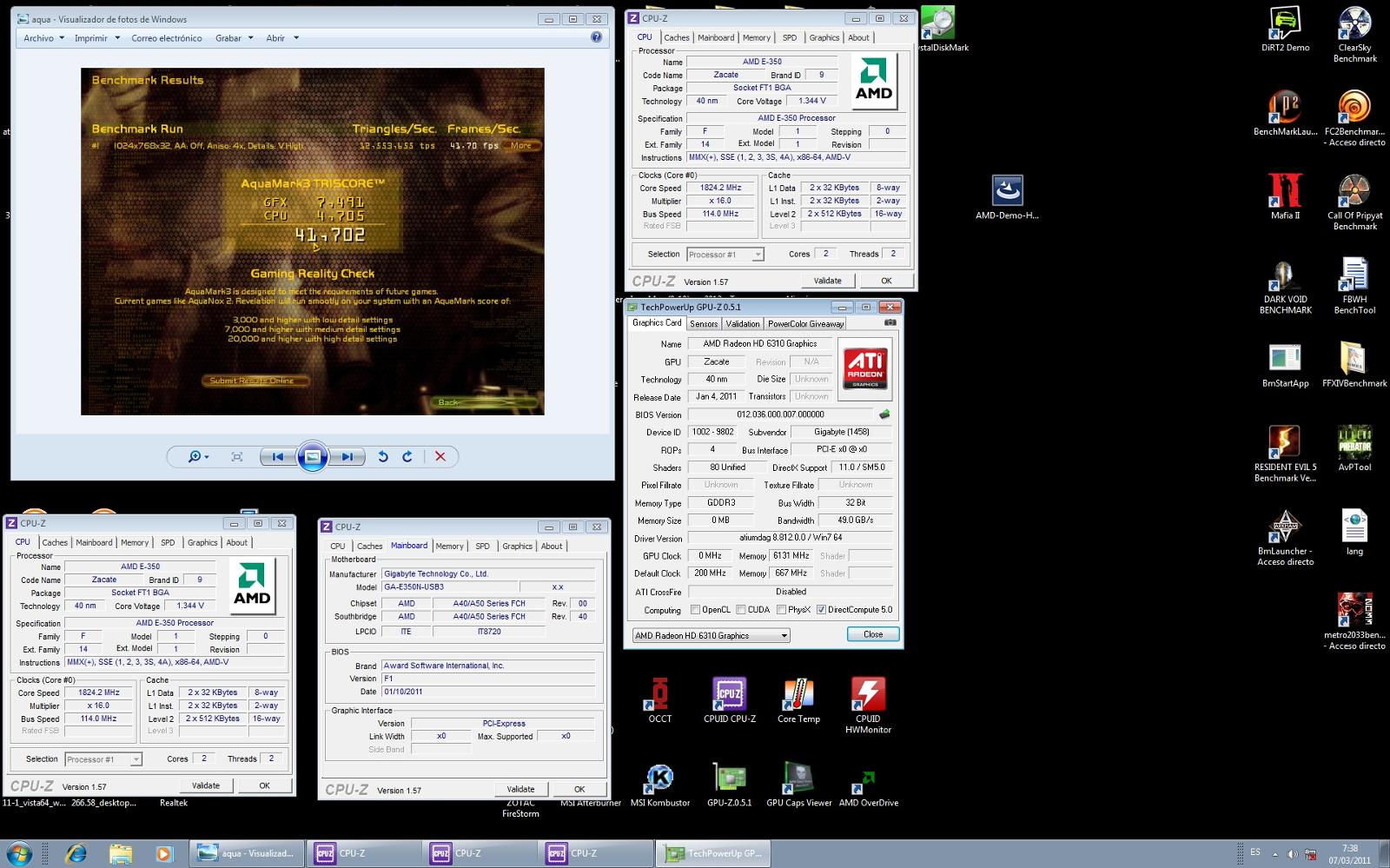Switch to Memory tab in Mainboard CPU-Z window
Image resolution: width=1390 pixels, height=868 pixels.
pyautogui.click(x=449, y=547)
